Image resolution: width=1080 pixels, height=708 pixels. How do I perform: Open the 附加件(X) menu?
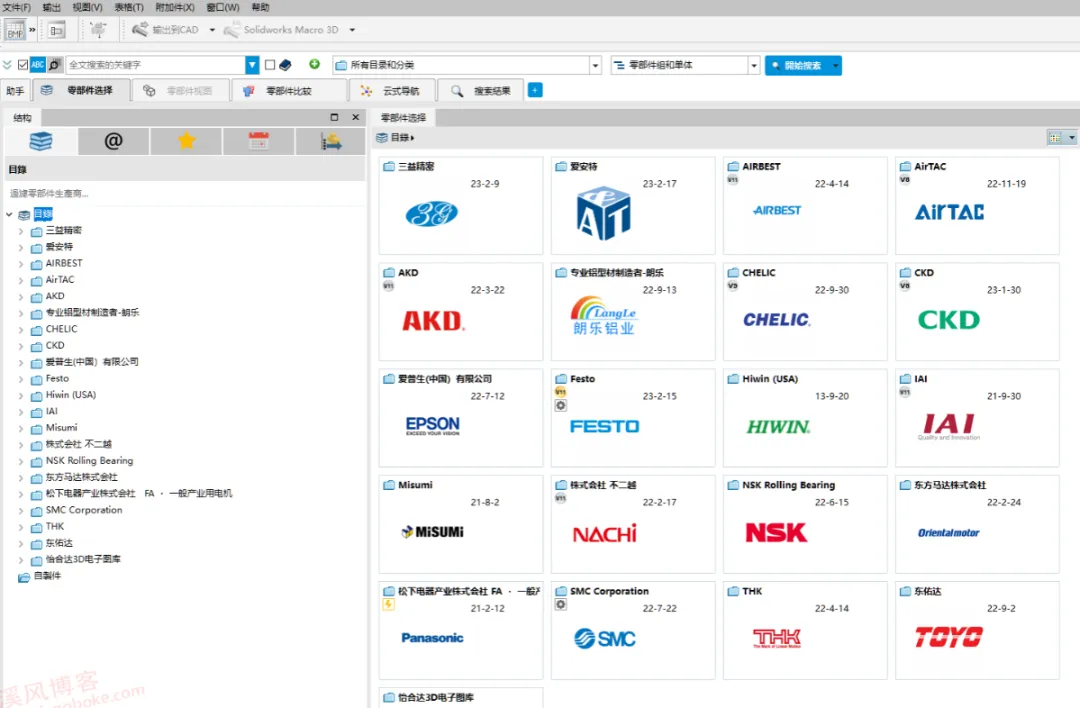point(175,8)
